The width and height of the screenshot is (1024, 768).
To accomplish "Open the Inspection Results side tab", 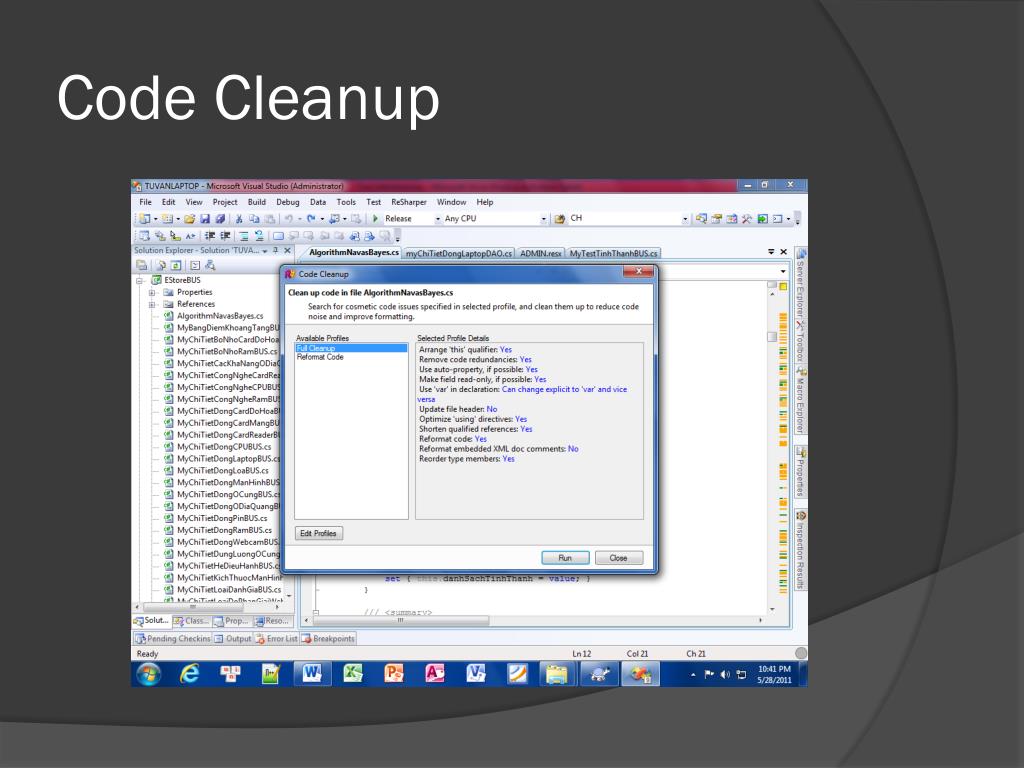I will coord(801,550).
